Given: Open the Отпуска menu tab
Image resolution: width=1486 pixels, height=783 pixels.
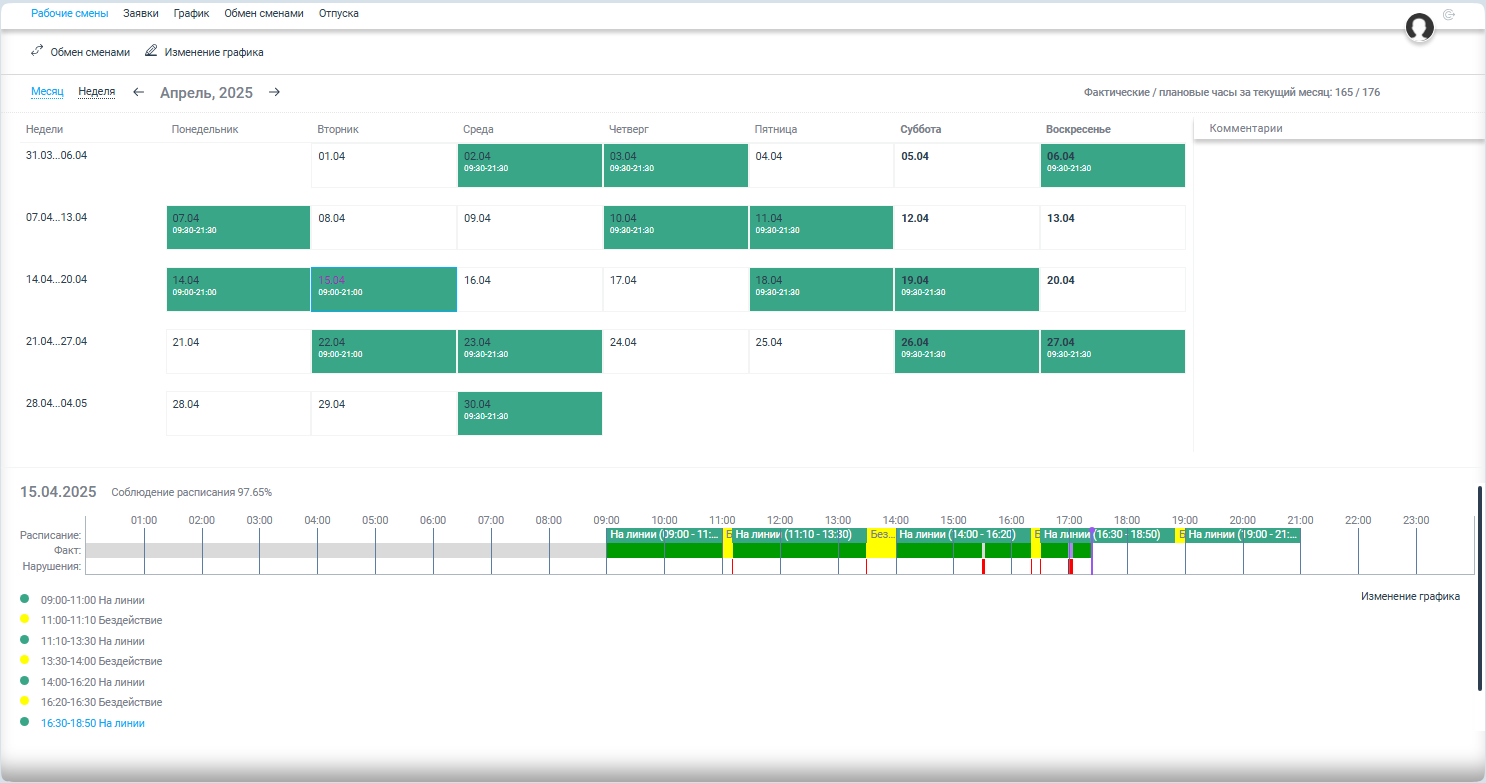Looking at the screenshot, I should [339, 14].
